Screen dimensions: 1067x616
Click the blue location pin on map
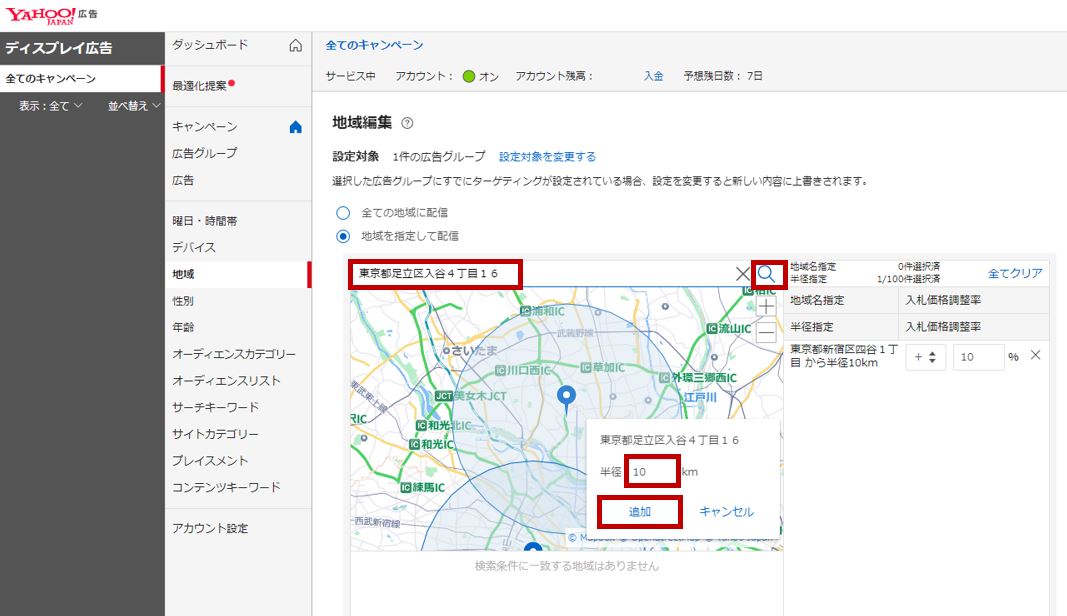pyautogui.click(x=566, y=398)
